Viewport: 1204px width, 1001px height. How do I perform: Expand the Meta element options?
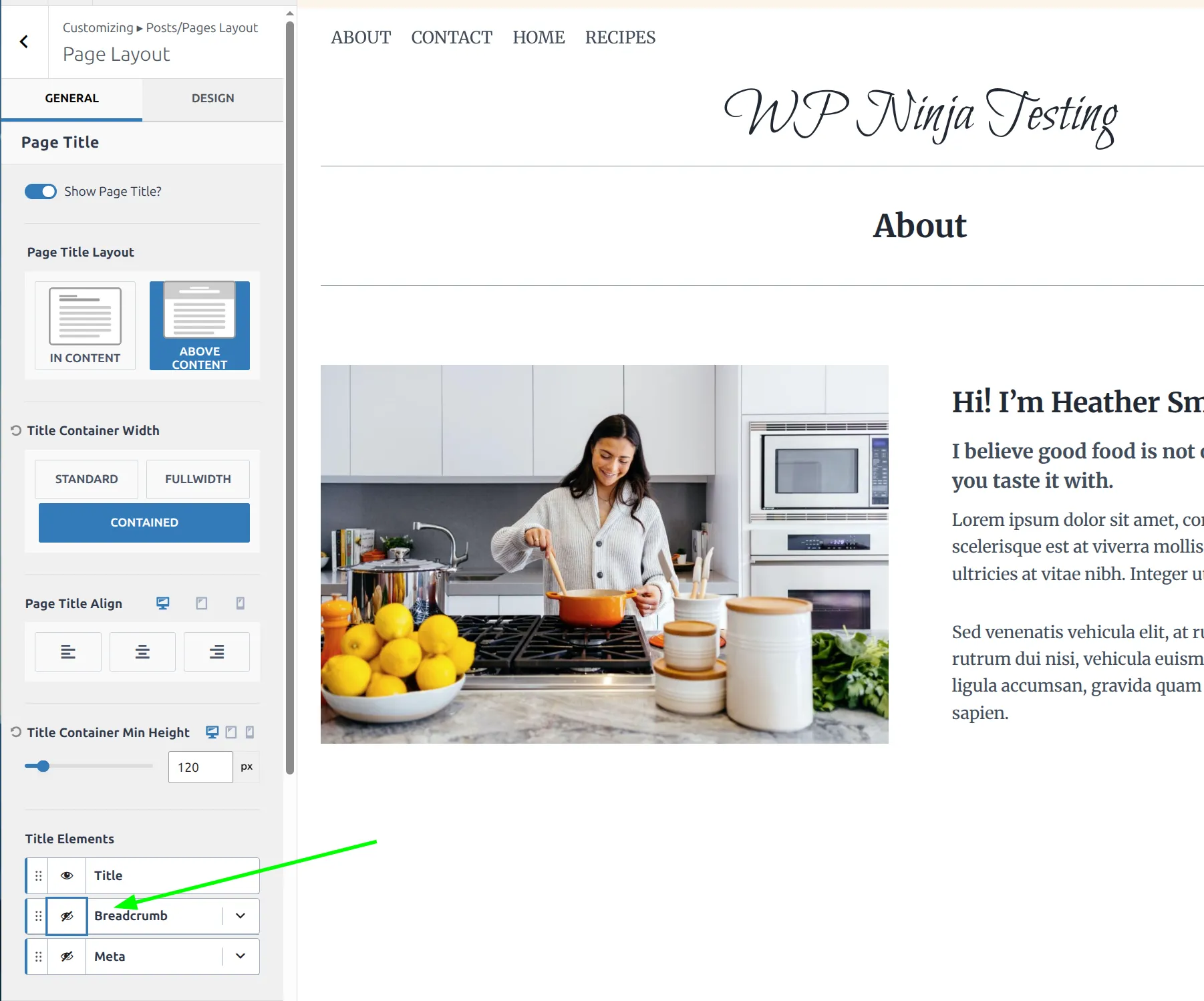(241, 957)
